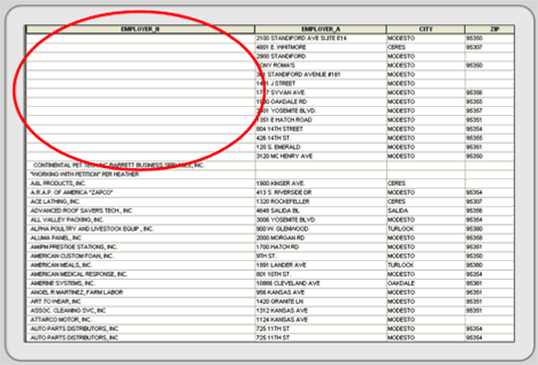538x365 pixels.
Task: Select the ZIP cell in the '426 14TH ST.' row
Action: tap(490, 138)
